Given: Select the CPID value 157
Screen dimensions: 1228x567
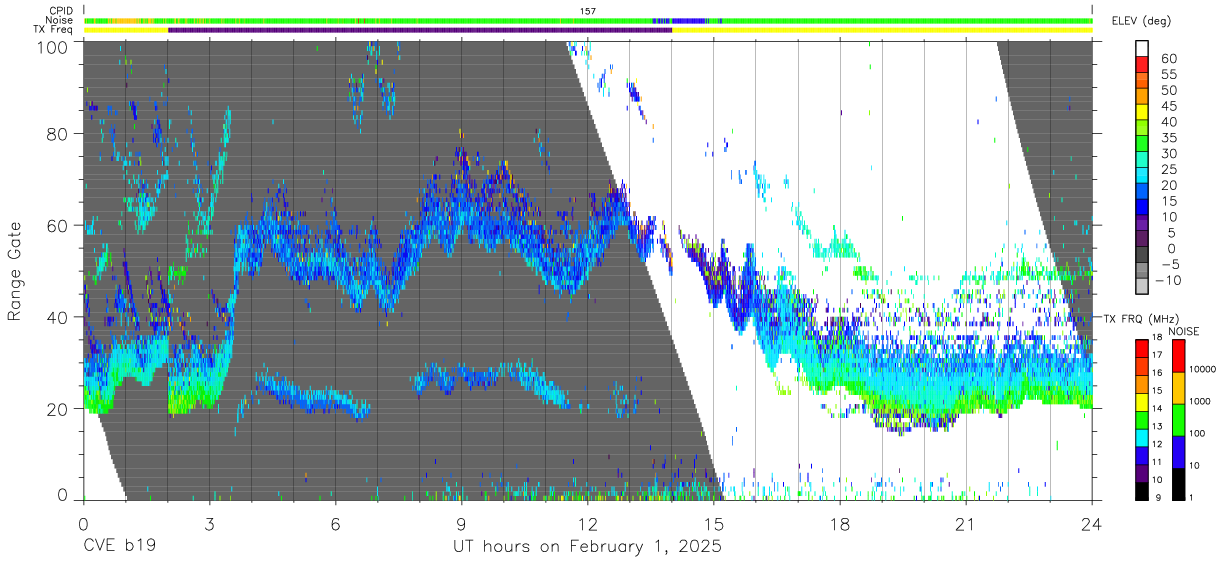Looking at the screenshot, I should tap(588, 11).
